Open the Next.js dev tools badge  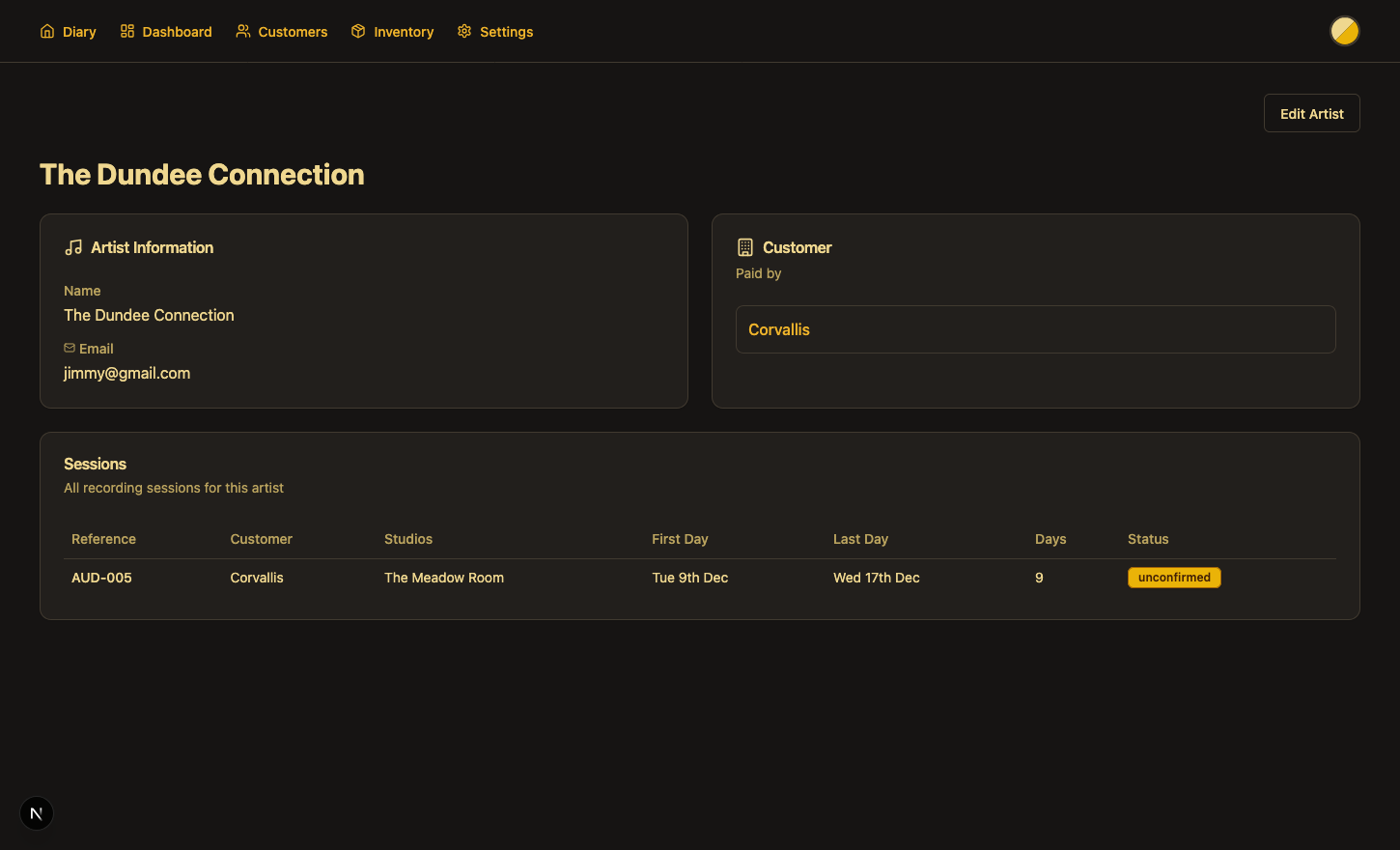click(37, 813)
